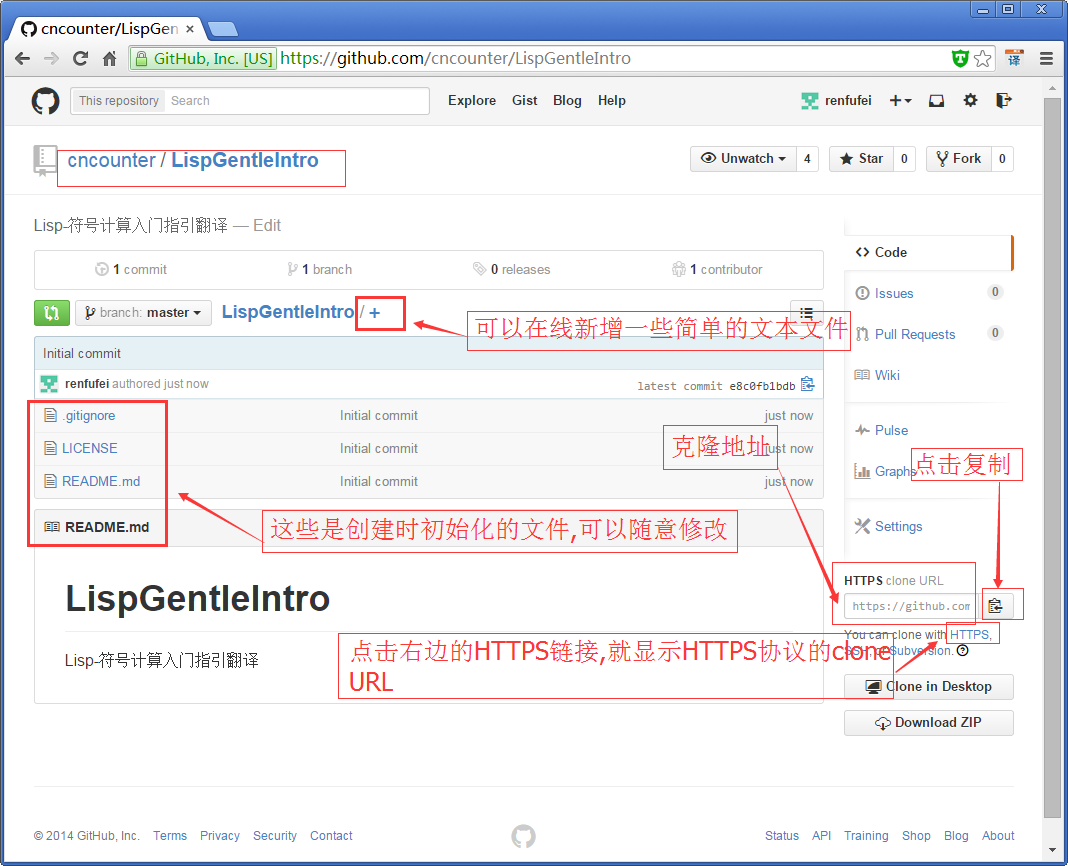The height and width of the screenshot is (866, 1068).
Task: Click the GitHub Octocat logo in the header
Action: (x=46, y=102)
